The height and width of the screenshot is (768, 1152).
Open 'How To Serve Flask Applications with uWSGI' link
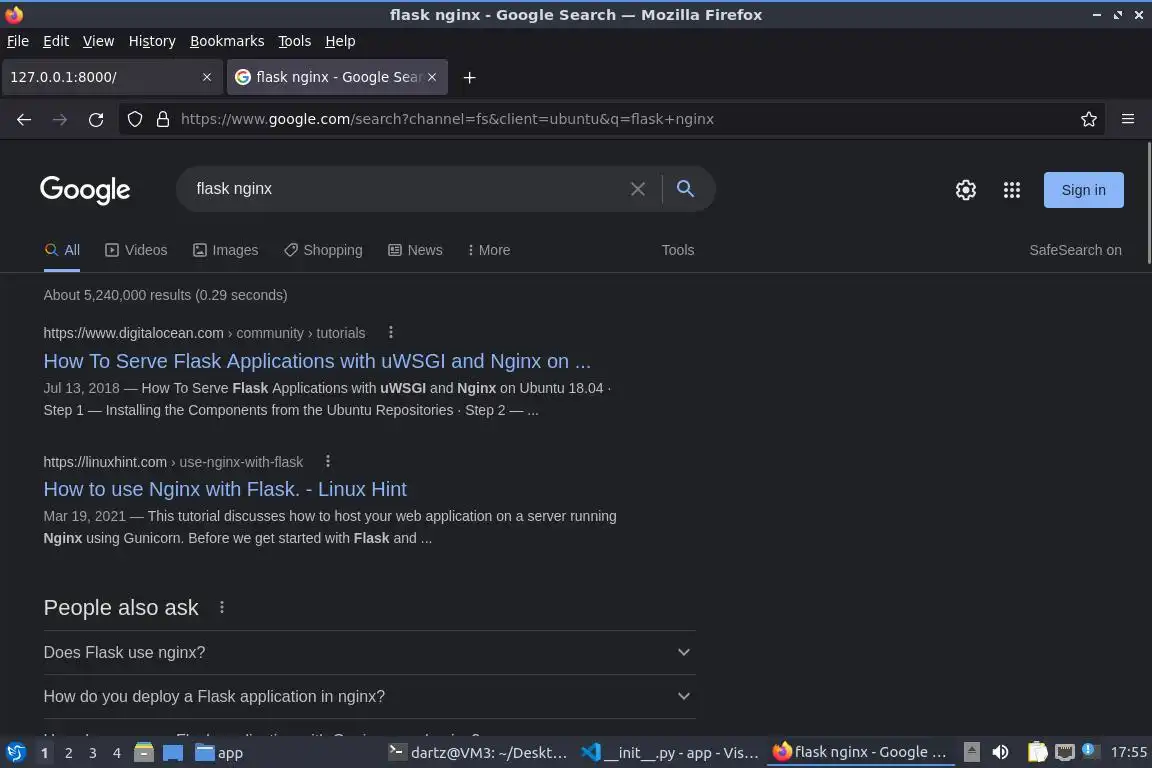[317, 361]
